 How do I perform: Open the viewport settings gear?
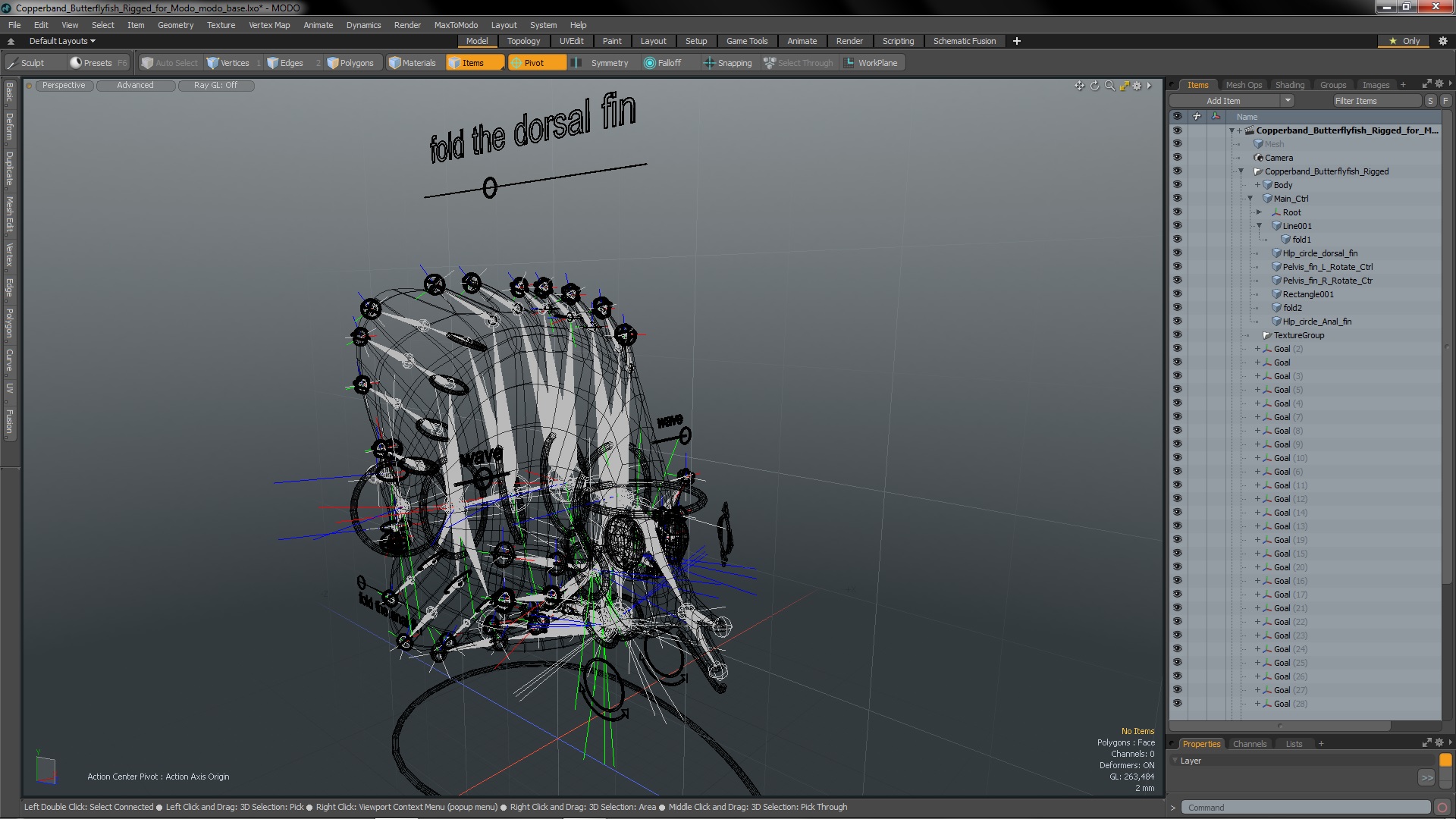1137,86
